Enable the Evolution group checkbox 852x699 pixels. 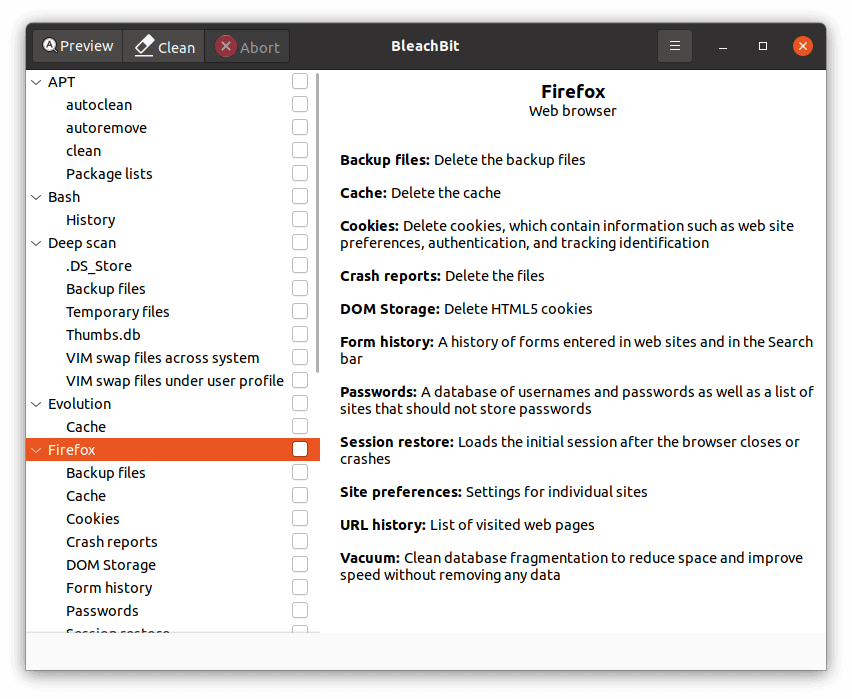coord(300,403)
